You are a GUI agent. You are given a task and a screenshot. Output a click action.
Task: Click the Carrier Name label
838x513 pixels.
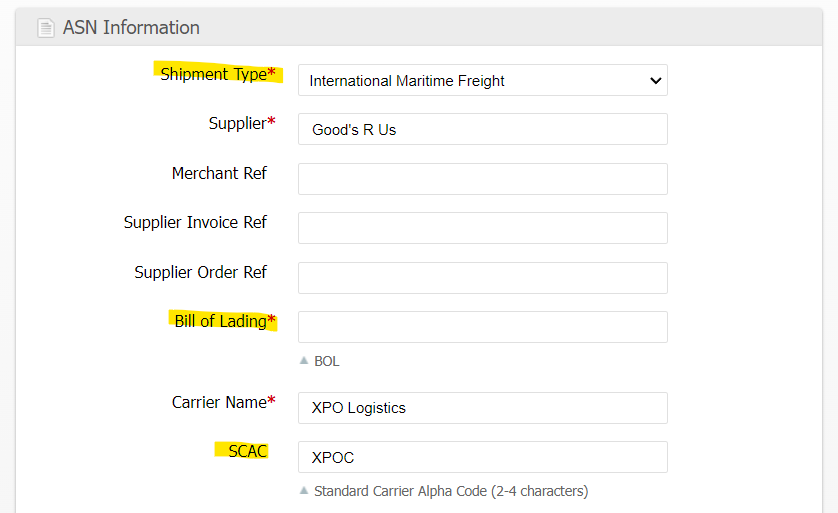[219, 402]
